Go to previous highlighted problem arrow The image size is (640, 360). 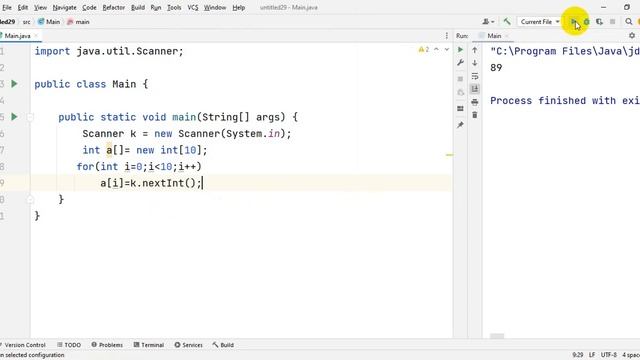(x=436, y=50)
